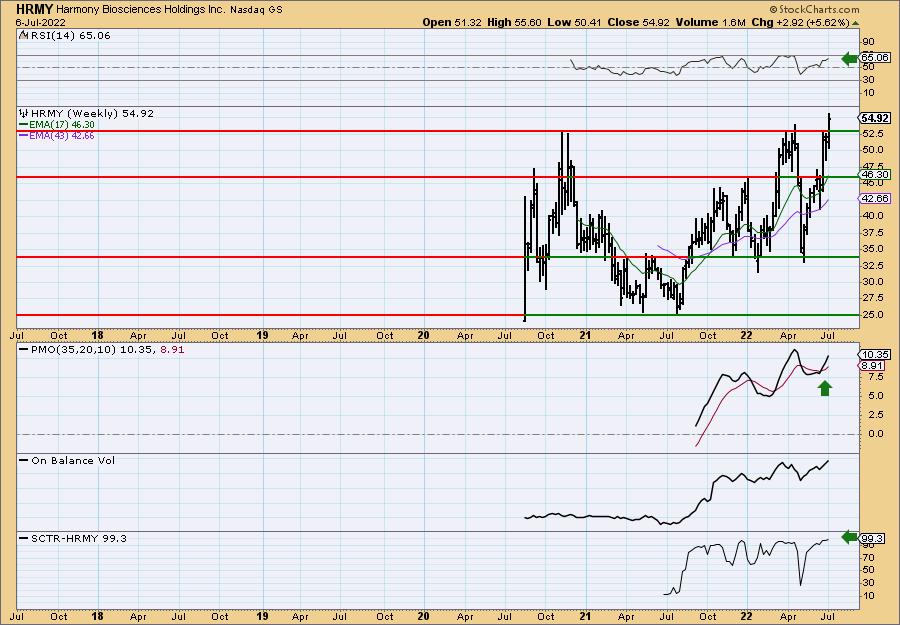
Task: Click the Harmony Biosciences Holdings Inc. company name
Action: click(x=141, y=10)
